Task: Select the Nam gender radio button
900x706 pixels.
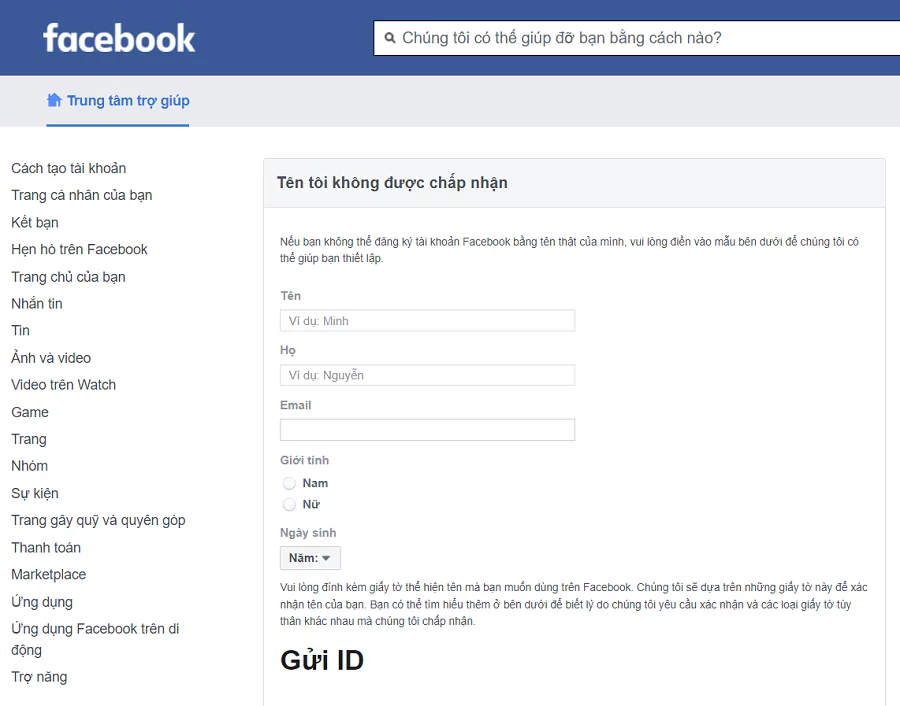Action: (x=289, y=483)
